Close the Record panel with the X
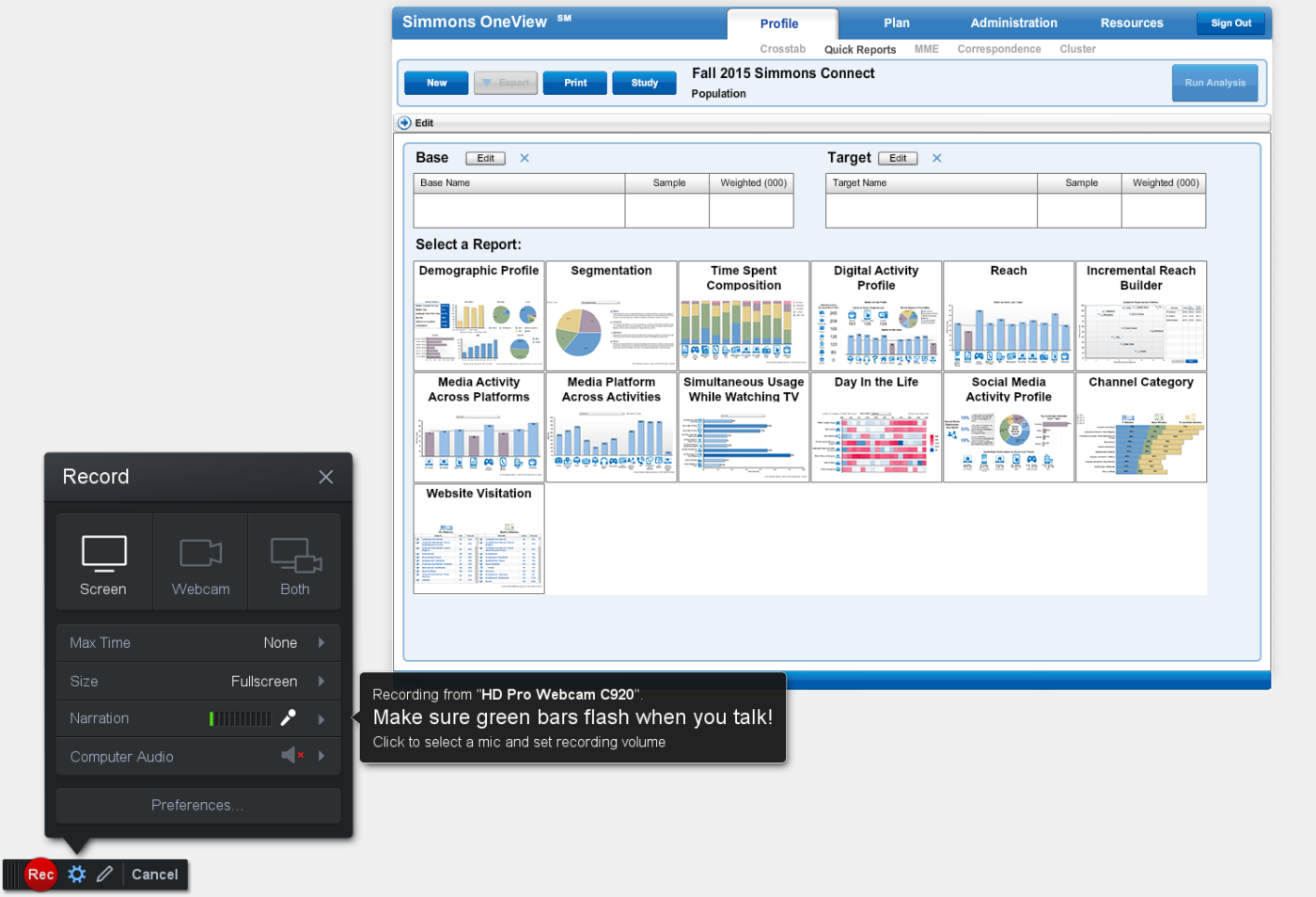 coord(326,477)
